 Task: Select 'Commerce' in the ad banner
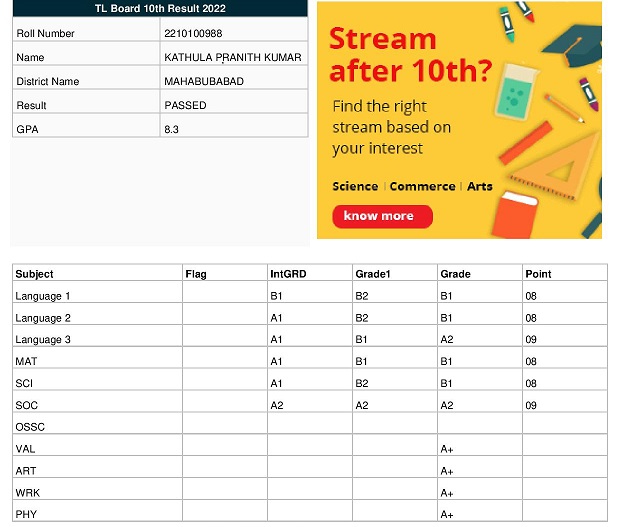click(422, 186)
